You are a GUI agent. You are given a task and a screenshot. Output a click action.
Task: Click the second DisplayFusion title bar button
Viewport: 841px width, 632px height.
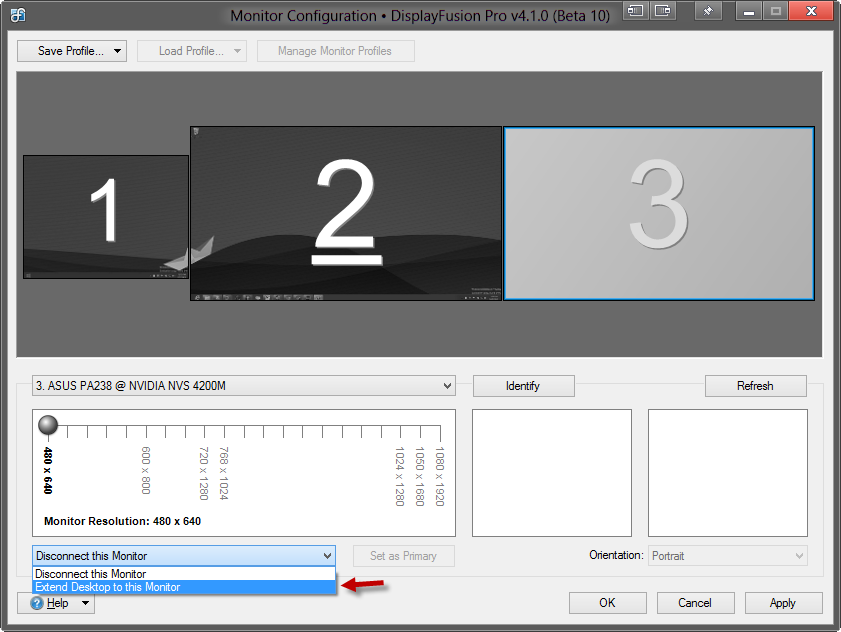[664, 12]
